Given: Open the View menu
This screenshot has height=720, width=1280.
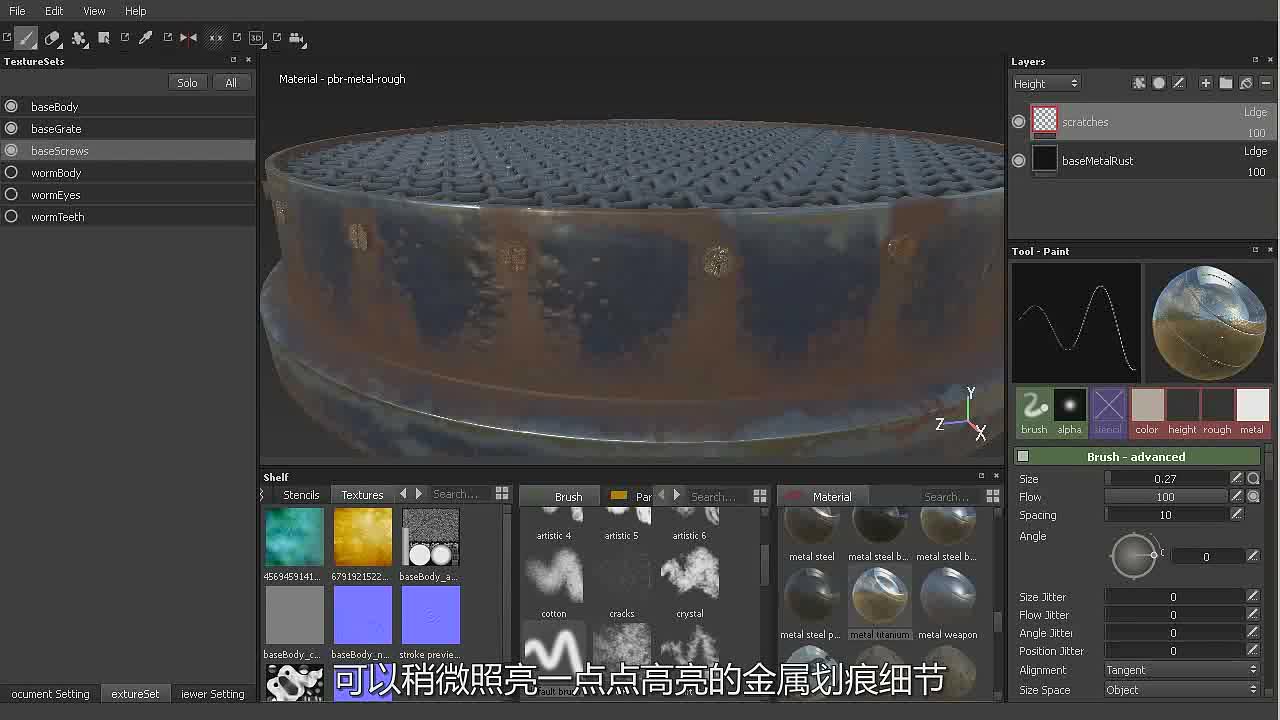Looking at the screenshot, I should [x=94, y=11].
